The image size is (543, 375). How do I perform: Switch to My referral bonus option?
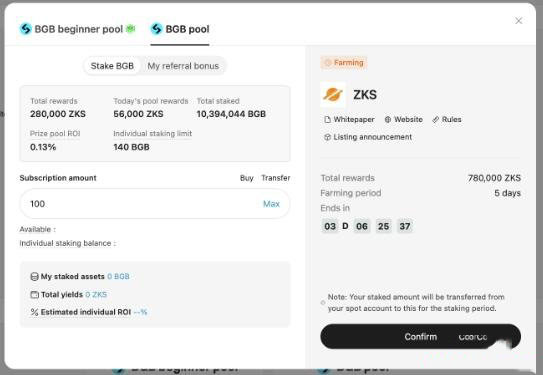click(183, 66)
